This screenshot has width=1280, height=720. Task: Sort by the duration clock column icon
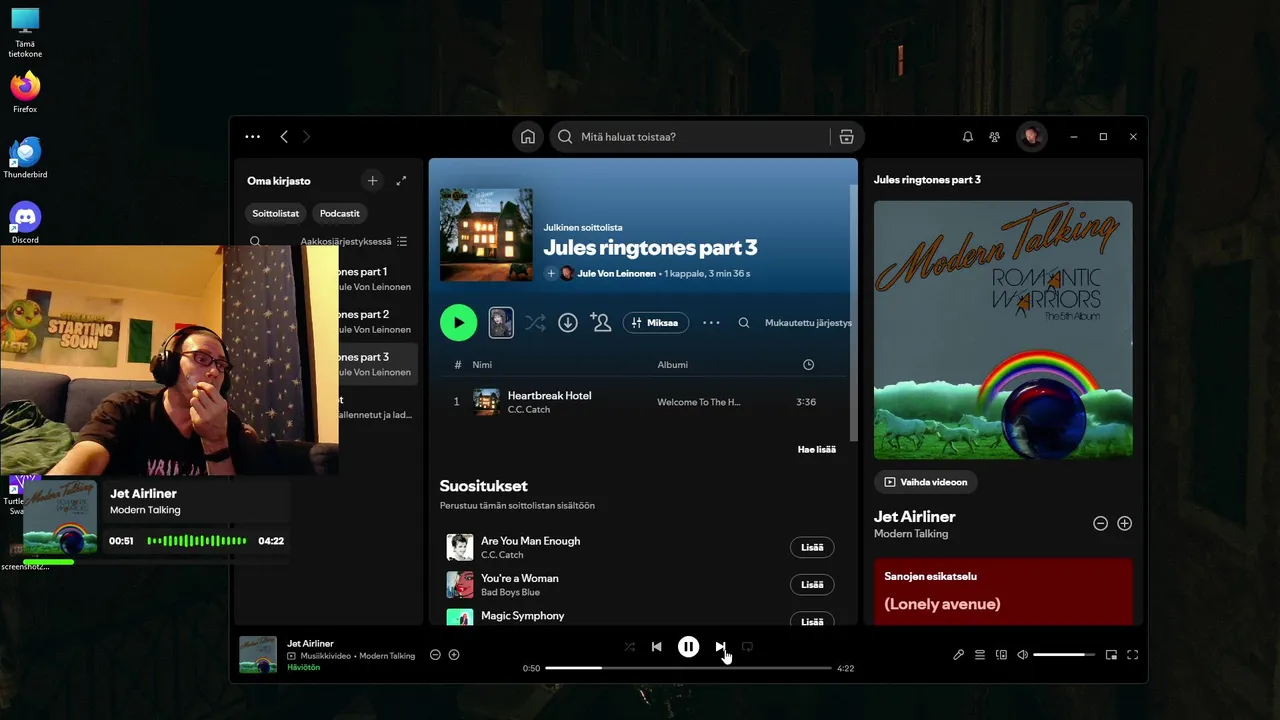pyautogui.click(x=808, y=365)
